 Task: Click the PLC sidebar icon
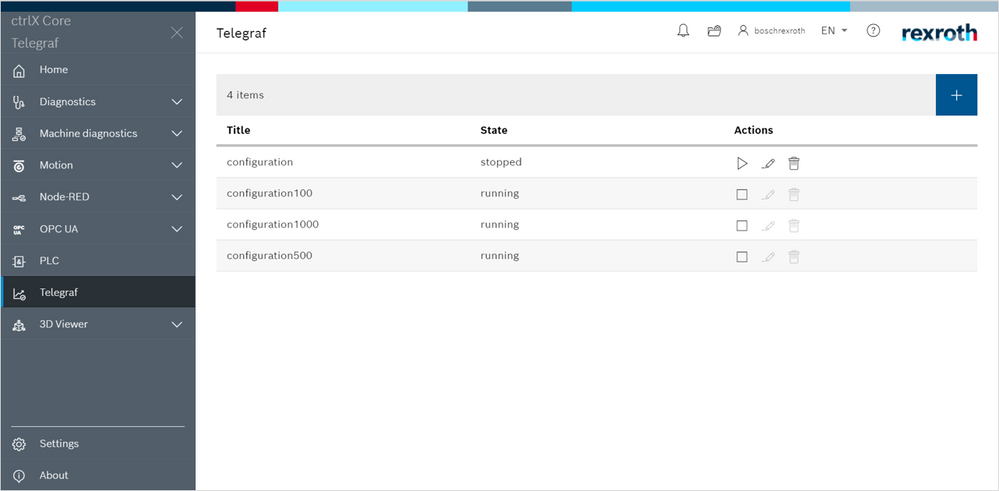click(19, 261)
